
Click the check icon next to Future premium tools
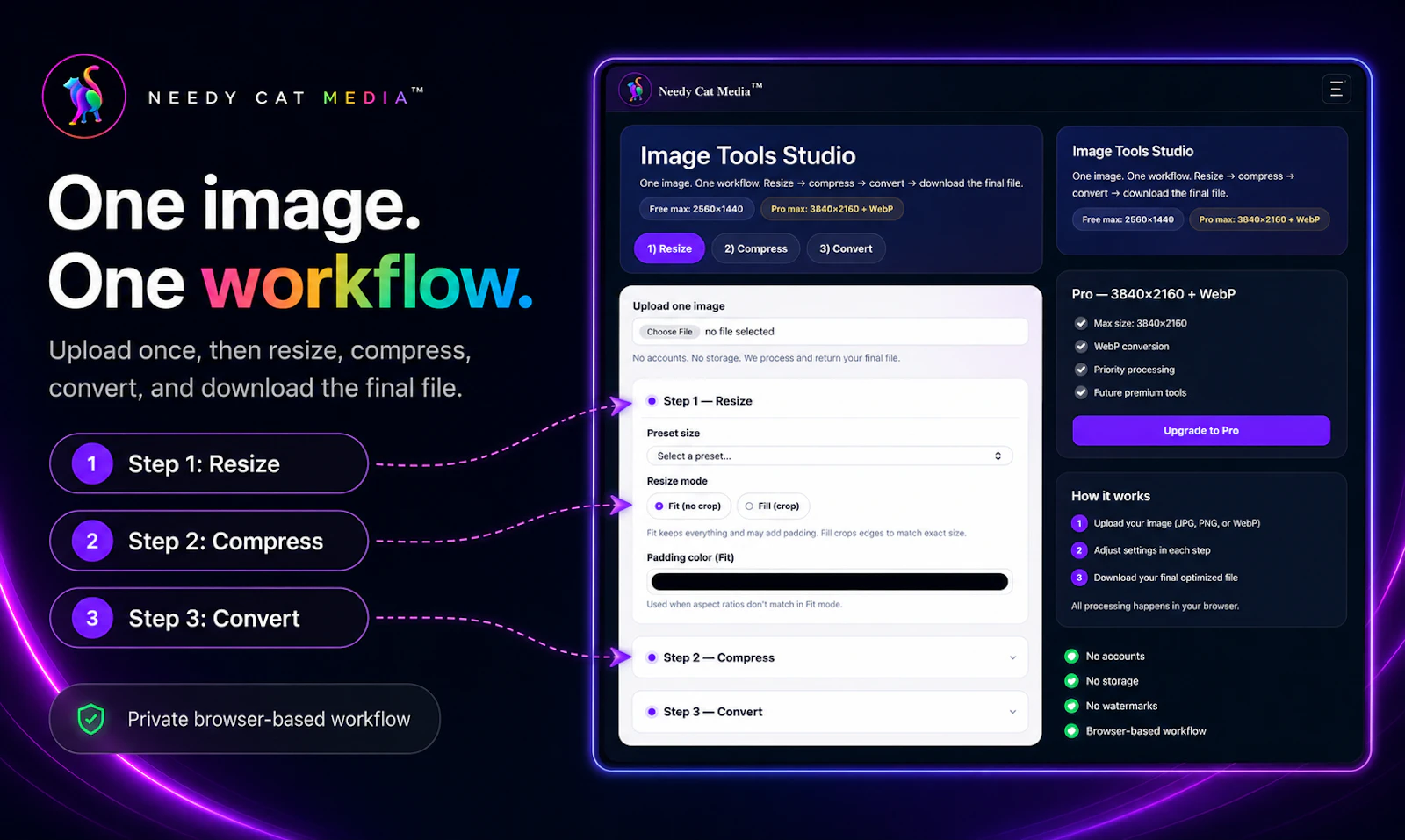click(1081, 392)
